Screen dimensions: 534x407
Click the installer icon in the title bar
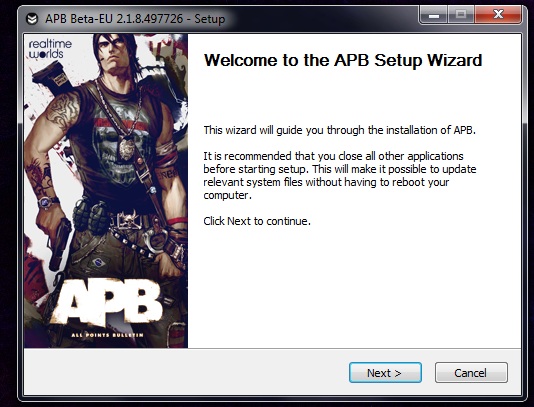point(32,19)
